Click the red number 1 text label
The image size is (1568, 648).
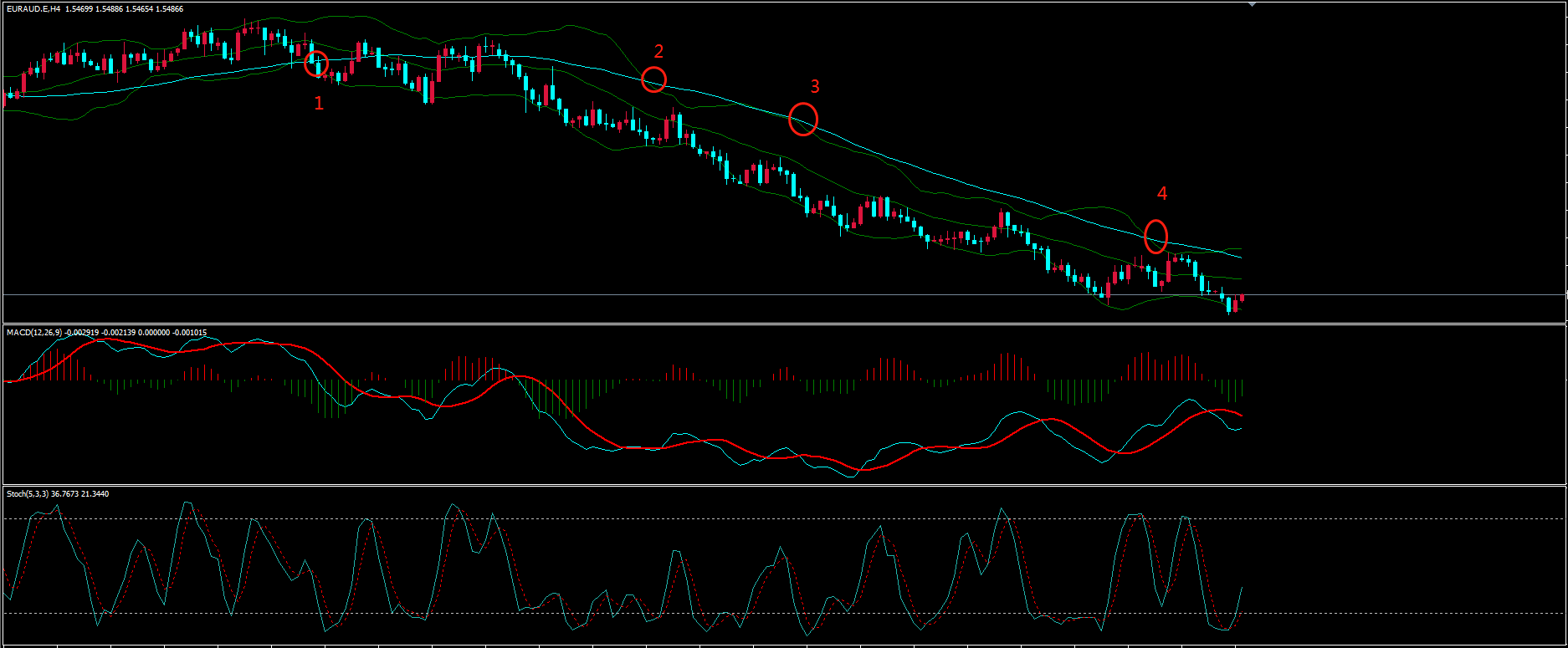(x=318, y=103)
